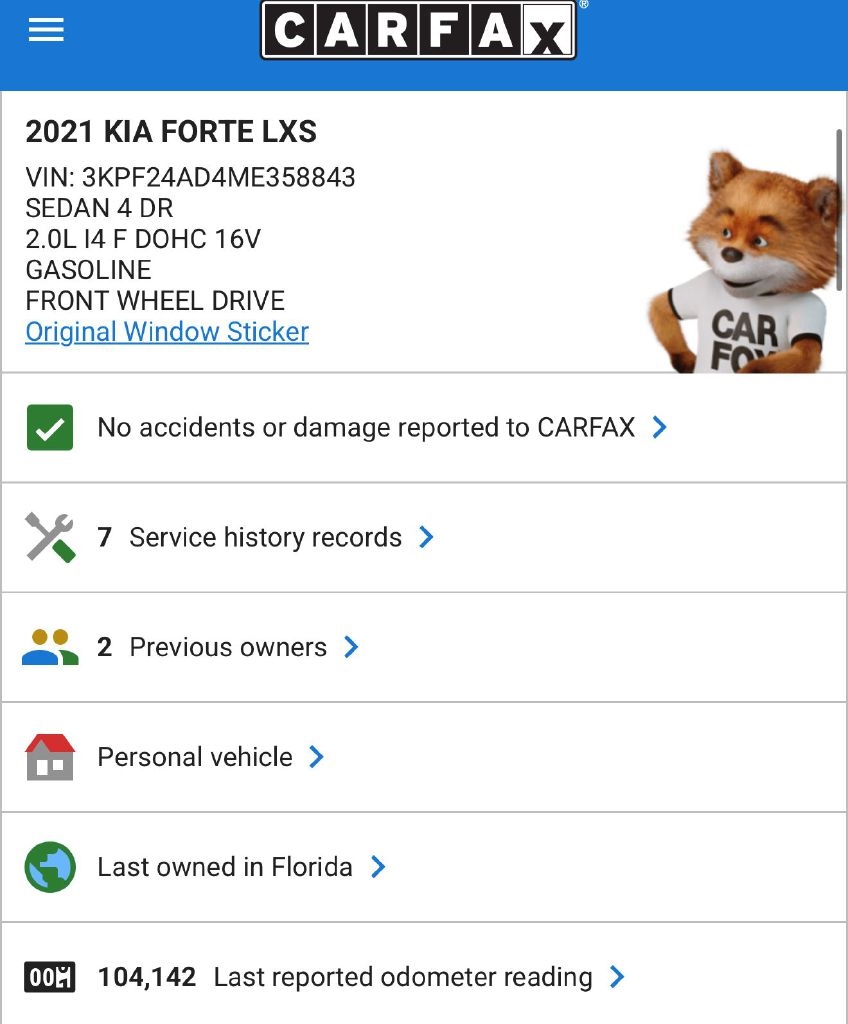Expand the last reported odometer chevron
The height and width of the screenshot is (1024, 848).
tap(617, 977)
